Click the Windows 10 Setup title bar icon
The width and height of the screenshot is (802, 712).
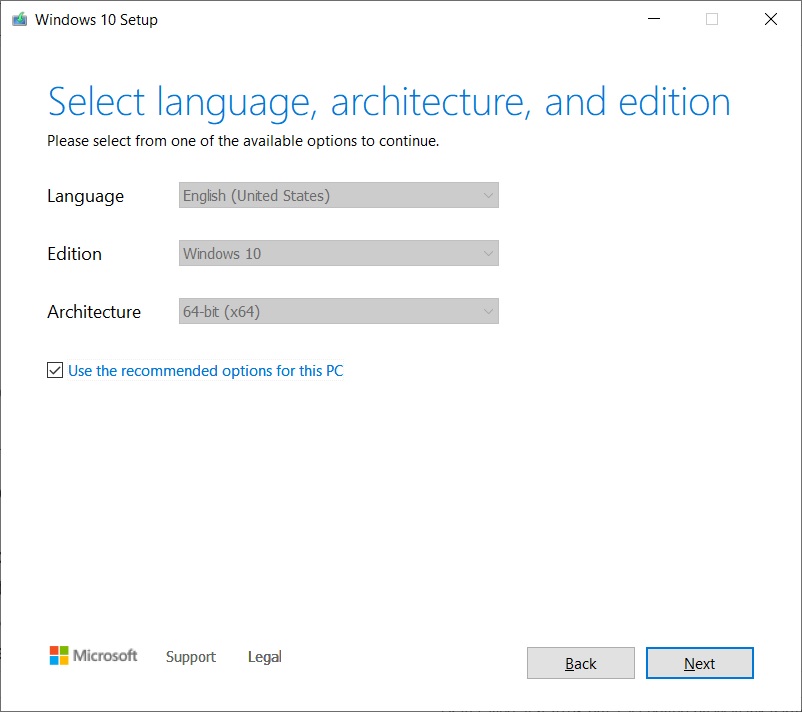pyautogui.click(x=18, y=18)
